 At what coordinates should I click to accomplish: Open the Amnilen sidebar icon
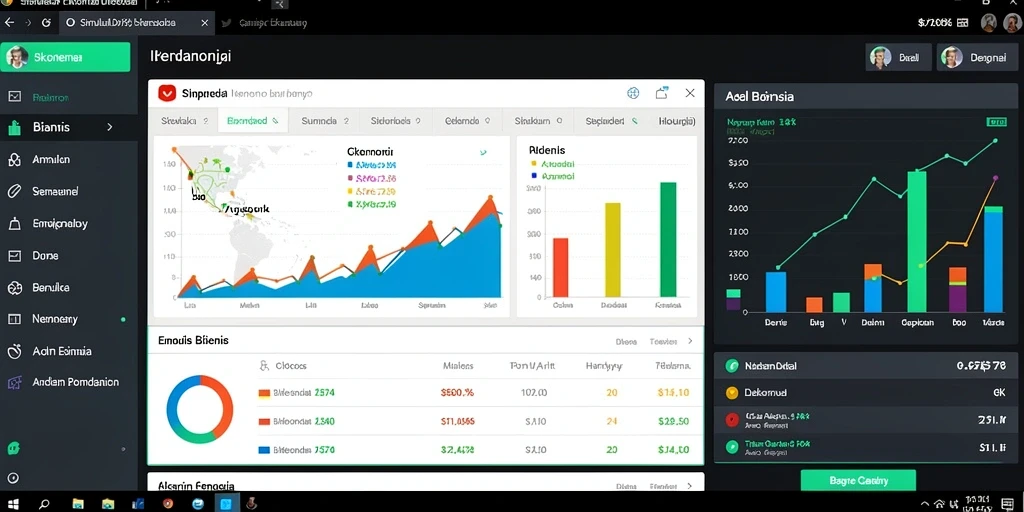[x=14, y=159]
